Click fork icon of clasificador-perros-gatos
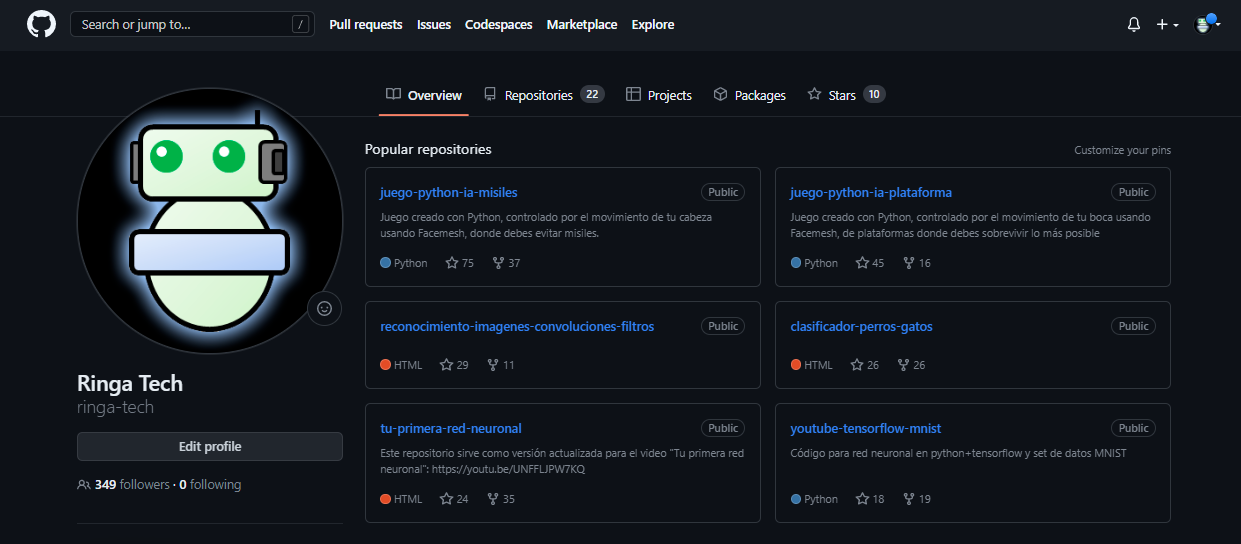This screenshot has height=544, width=1241. [x=902, y=365]
